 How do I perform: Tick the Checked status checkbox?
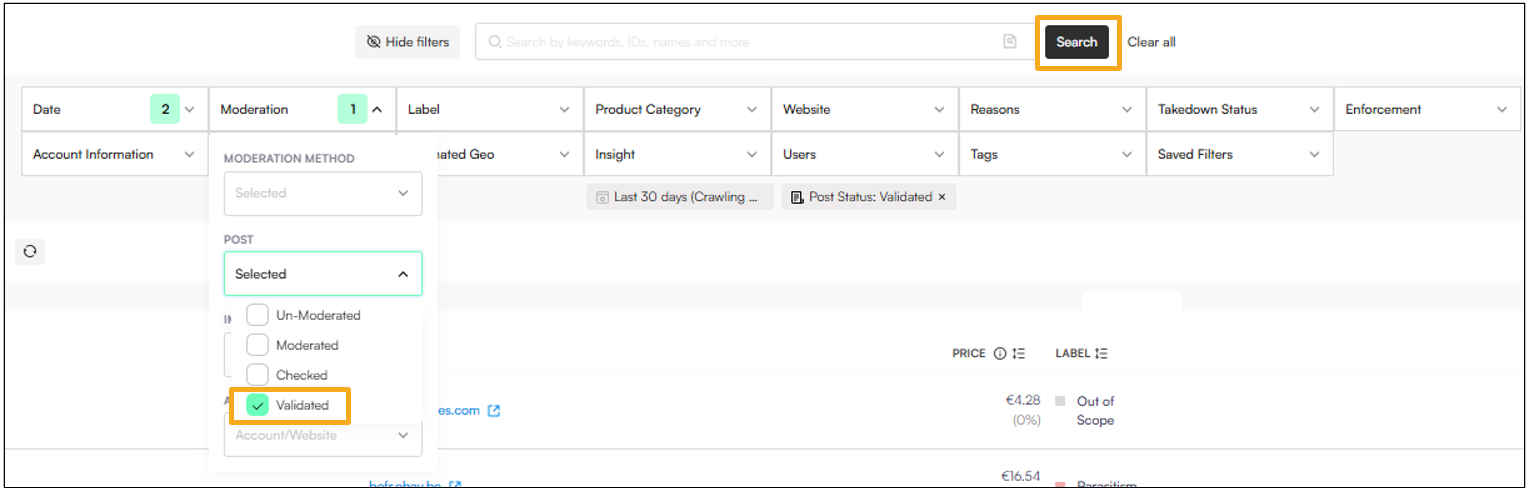click(258, 375)
